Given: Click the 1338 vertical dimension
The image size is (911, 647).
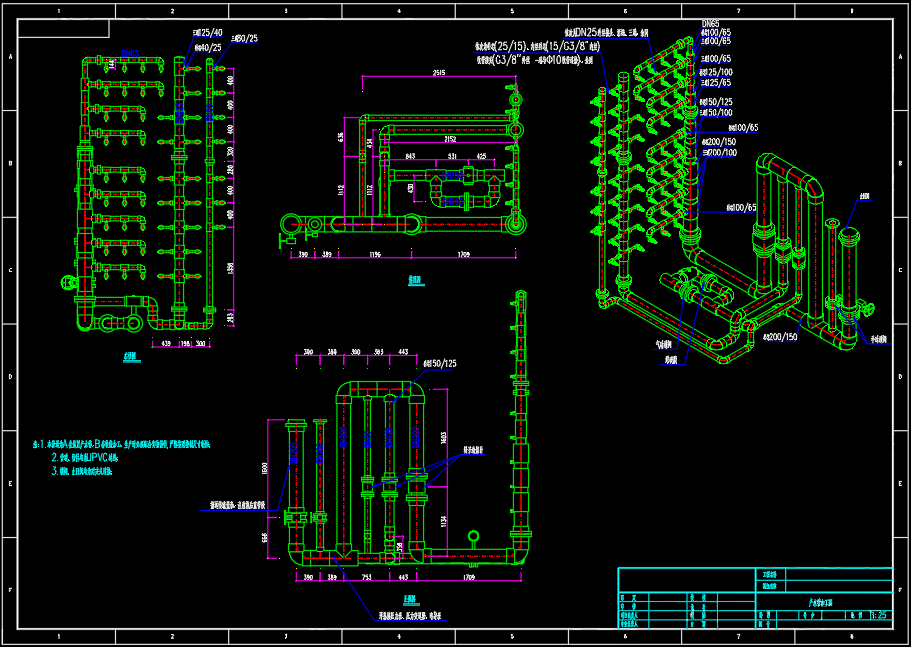Looking at the screenshot, I should pos(230,267).
